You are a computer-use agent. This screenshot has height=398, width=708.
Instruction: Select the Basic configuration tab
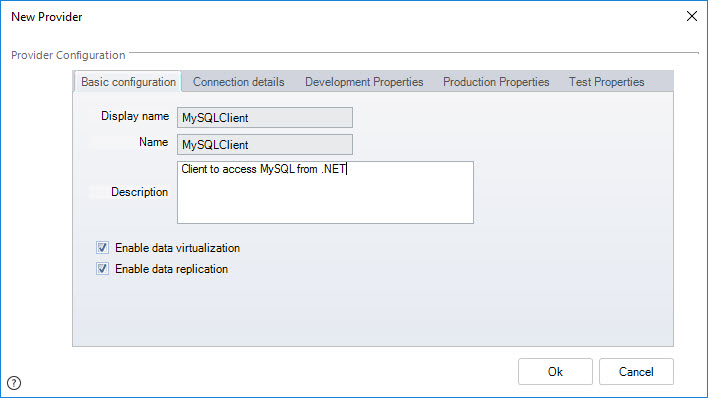[128, 82]
